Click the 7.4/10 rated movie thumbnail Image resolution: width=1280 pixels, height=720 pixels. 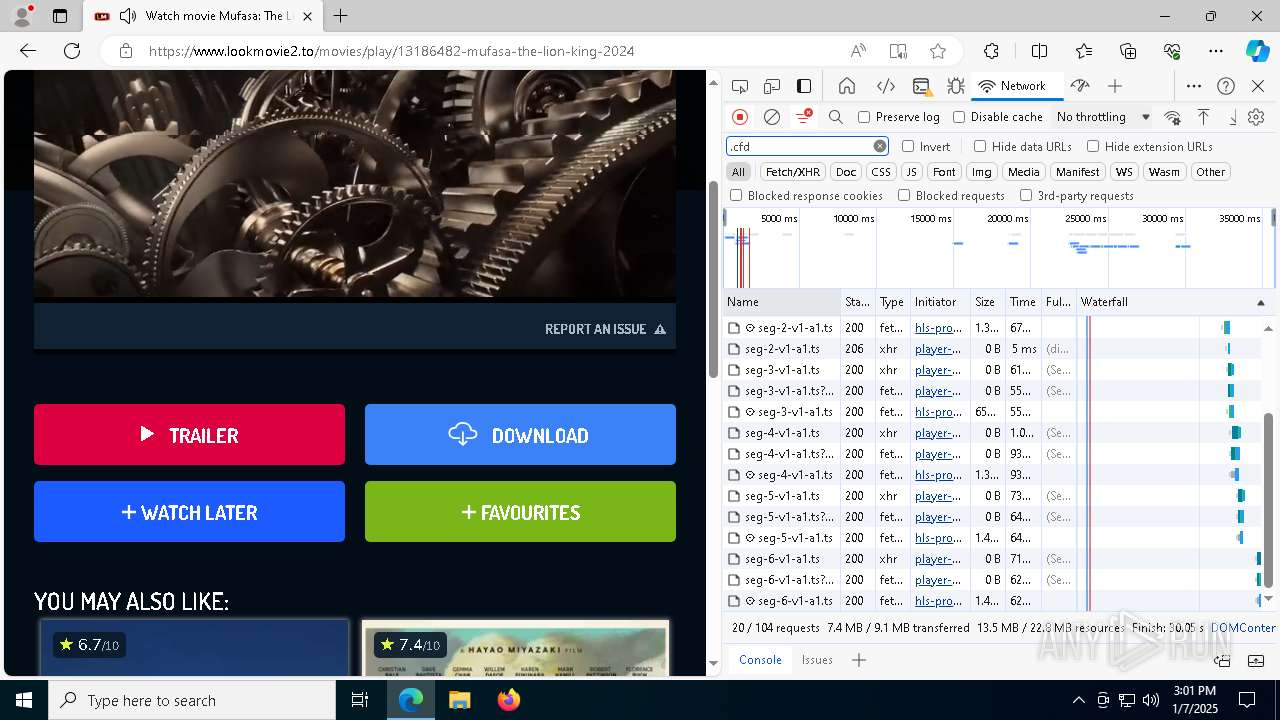click(x=515, y=648)
